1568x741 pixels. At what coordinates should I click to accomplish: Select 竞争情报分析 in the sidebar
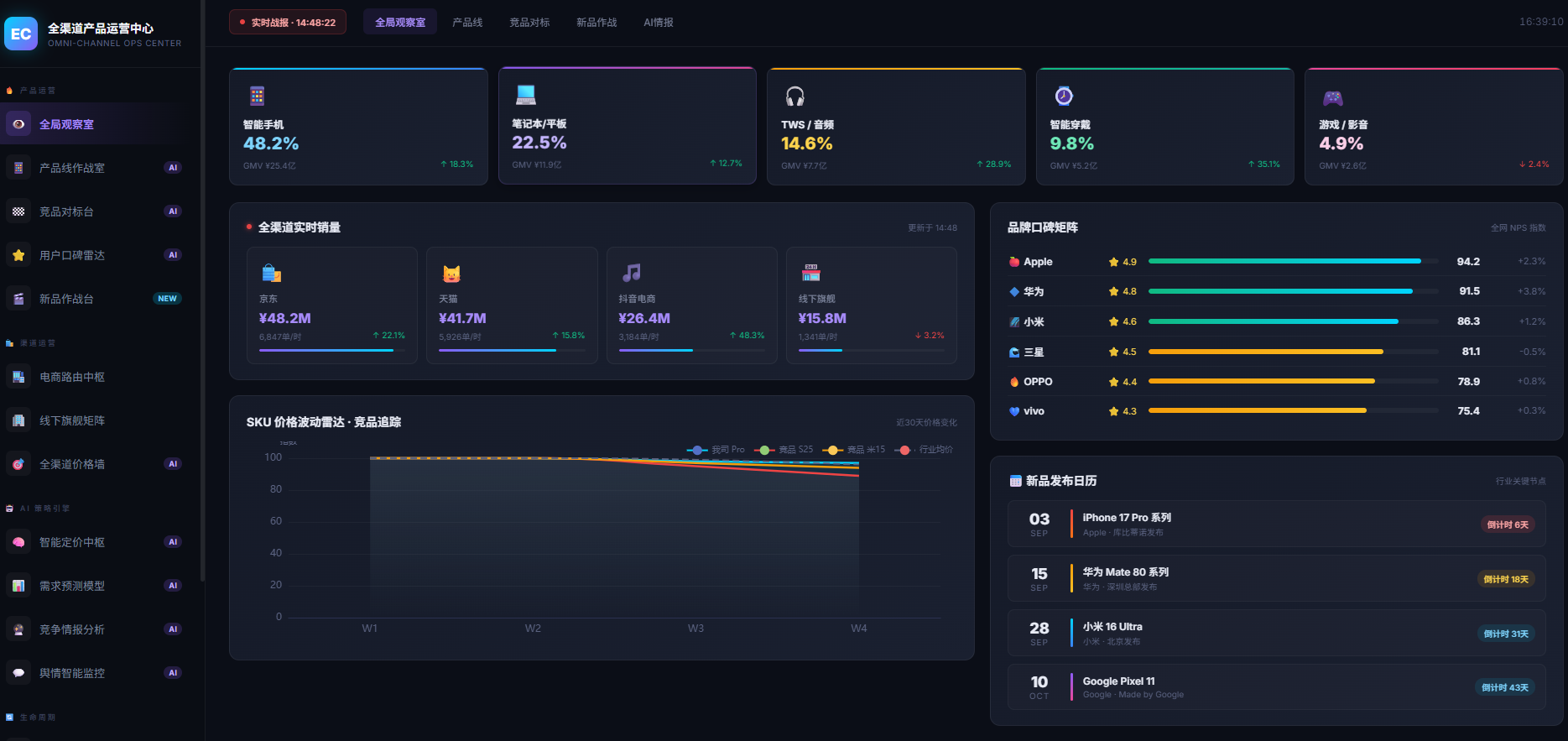point(94,629)
